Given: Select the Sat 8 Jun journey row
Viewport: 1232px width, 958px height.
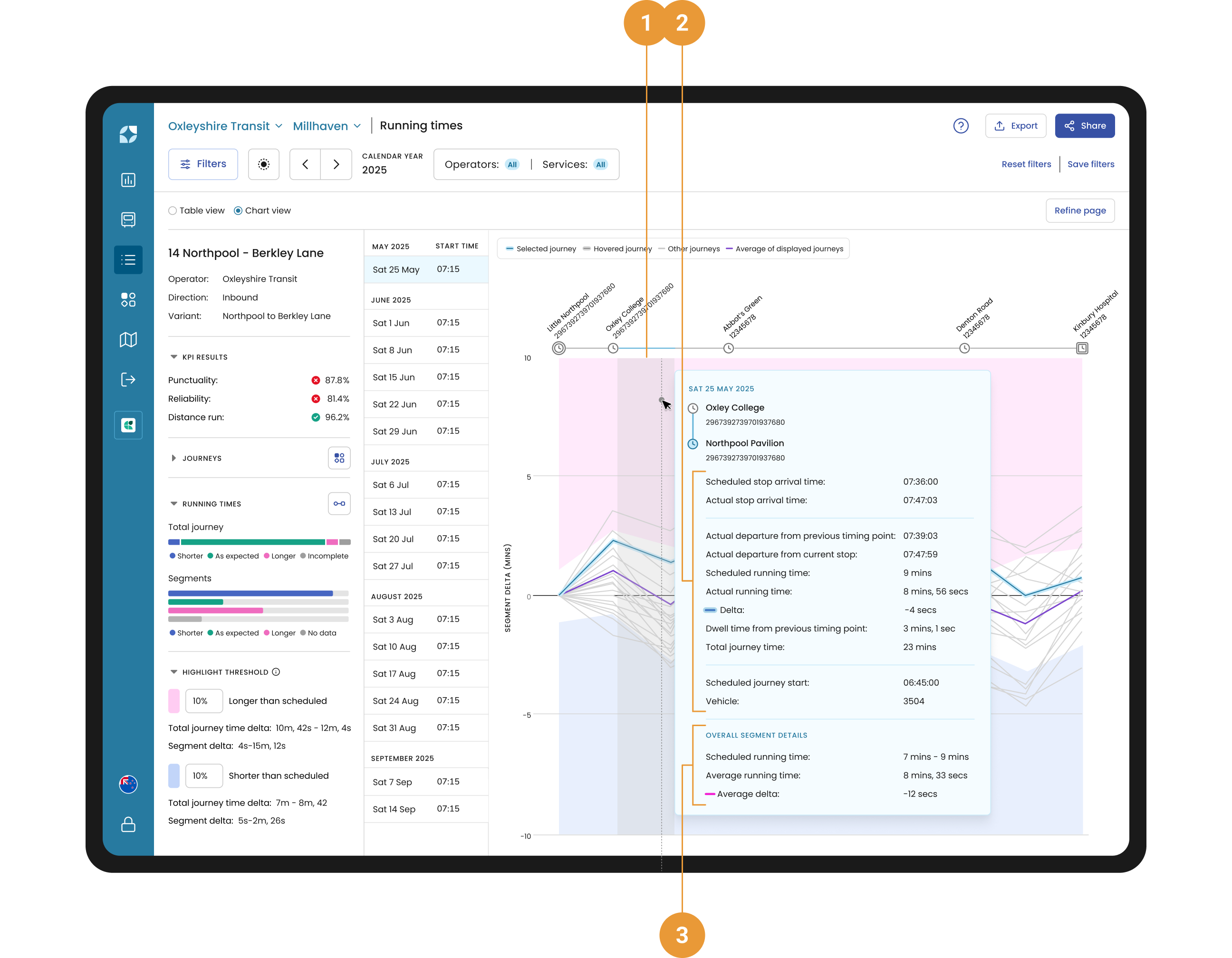Looking at the screenshot, I should point(426,350).
